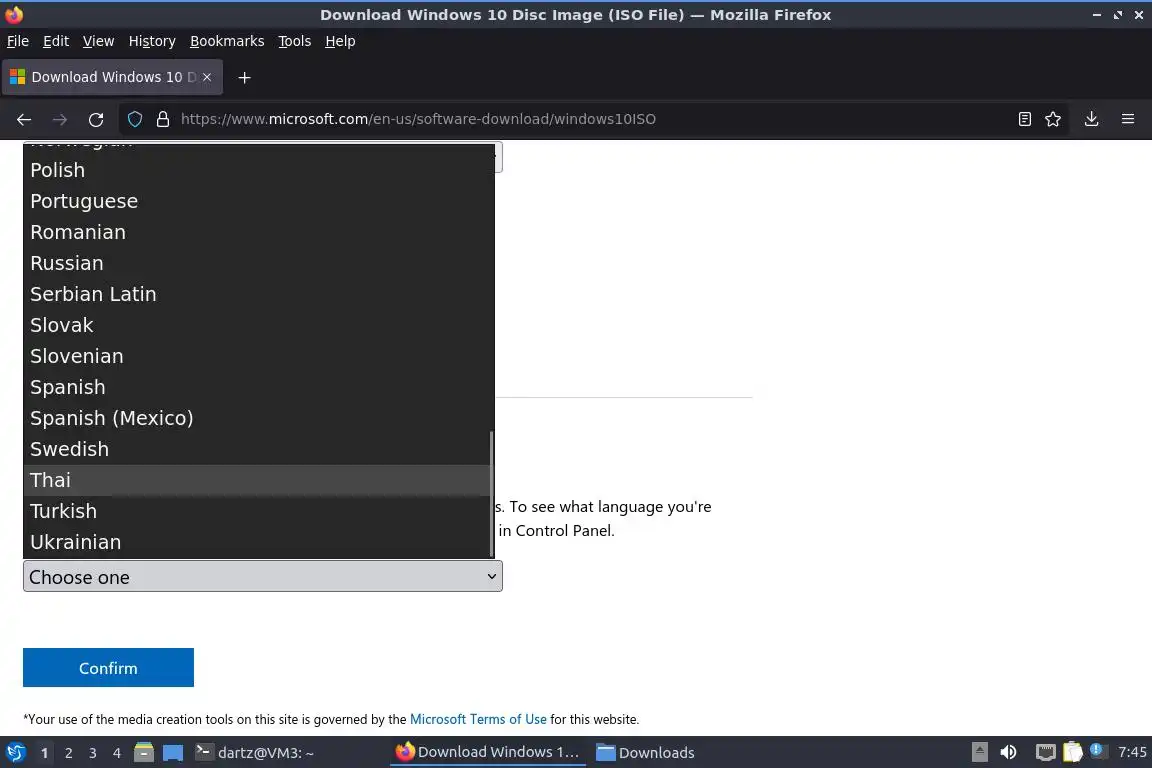Image resolution: width=1152 pixels, height=768 pixels.
Task: Click the 7:45 clock in tray
Action: tap(1132, 752)
